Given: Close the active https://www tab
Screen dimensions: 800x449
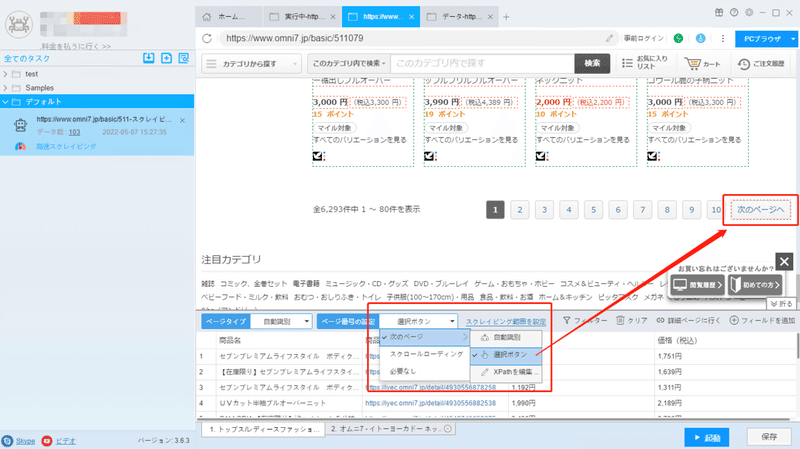Looking at the screenshot, I should (411, 17).
